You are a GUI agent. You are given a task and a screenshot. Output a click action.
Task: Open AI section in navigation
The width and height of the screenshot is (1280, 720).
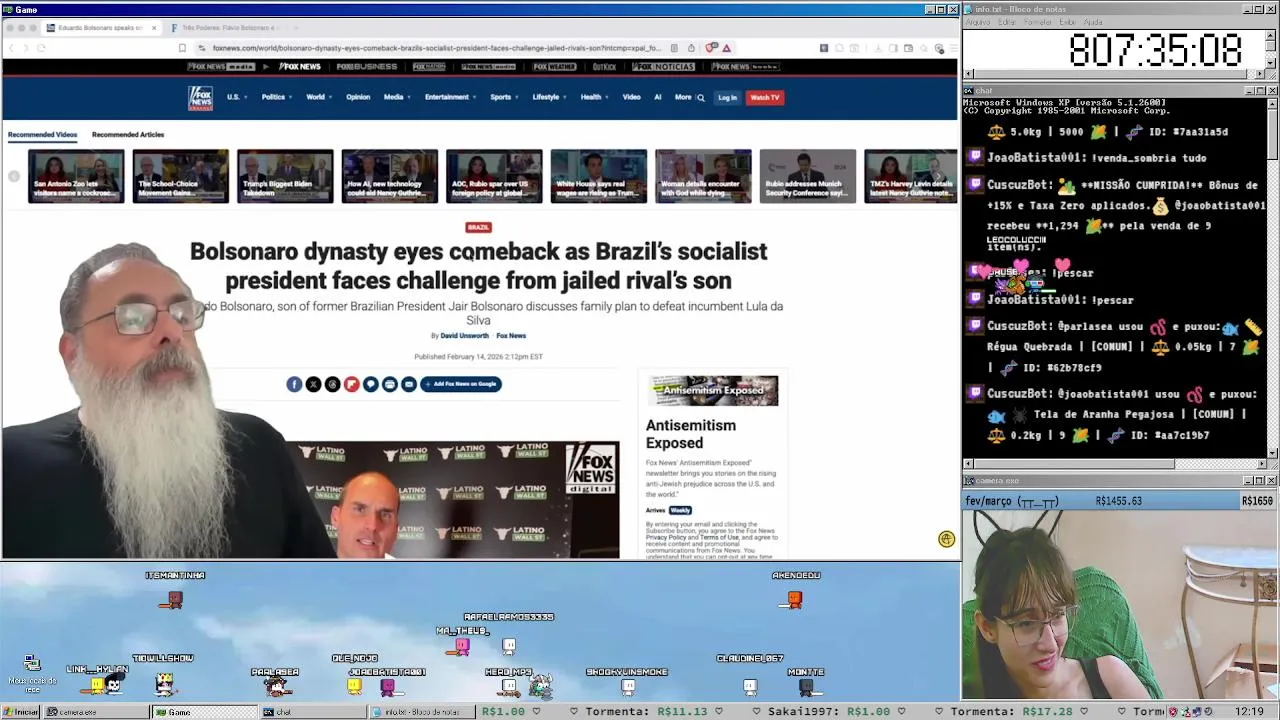coord(658,98)
